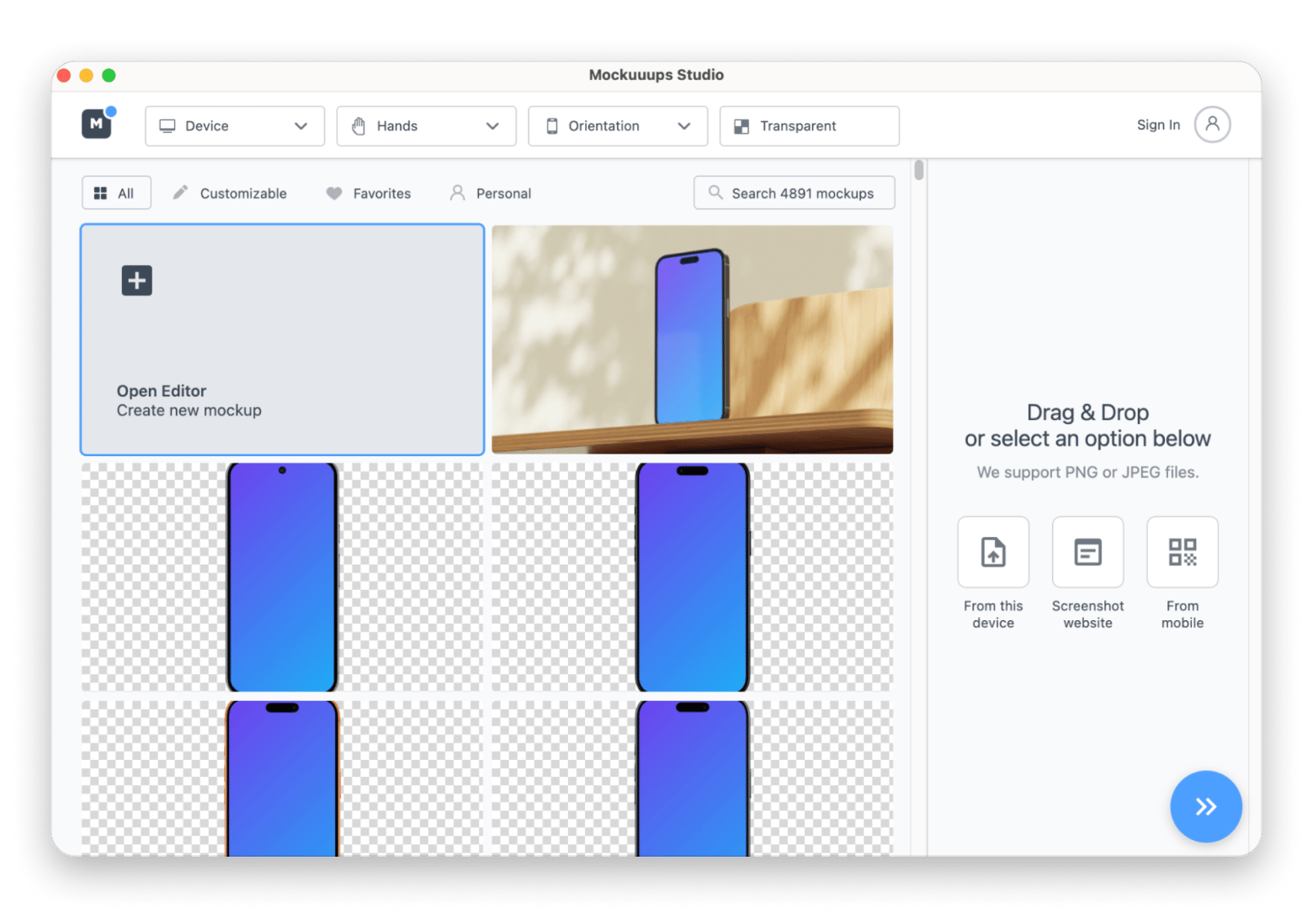Click the mockup list vertical scrollbar
Screen dimensions: 1313x924
[x=919, y=170]
